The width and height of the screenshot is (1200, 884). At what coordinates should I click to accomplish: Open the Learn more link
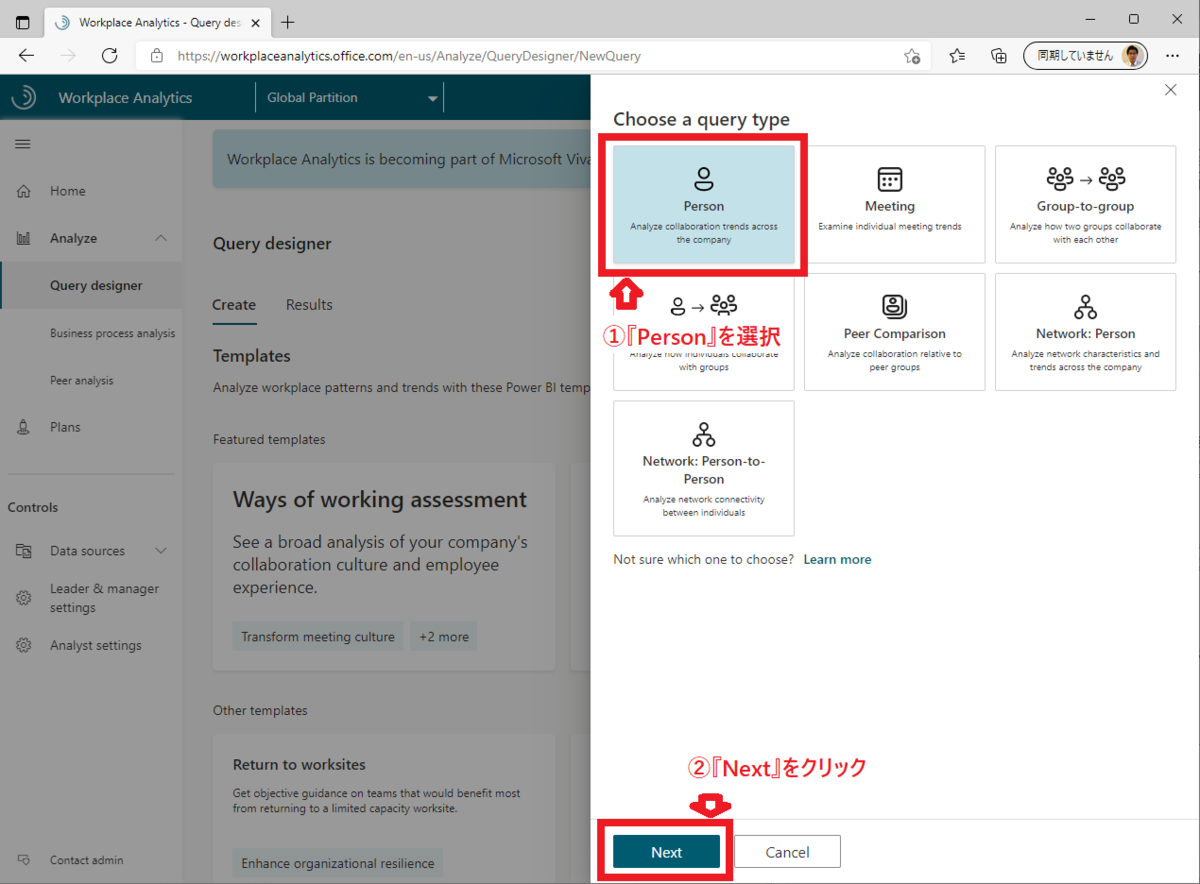(837, 559)
